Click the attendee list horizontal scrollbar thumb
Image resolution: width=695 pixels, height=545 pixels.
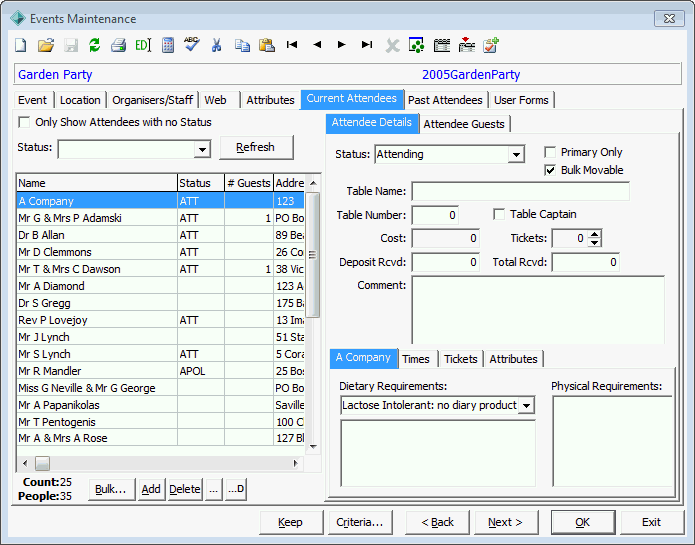click(43, 463)
